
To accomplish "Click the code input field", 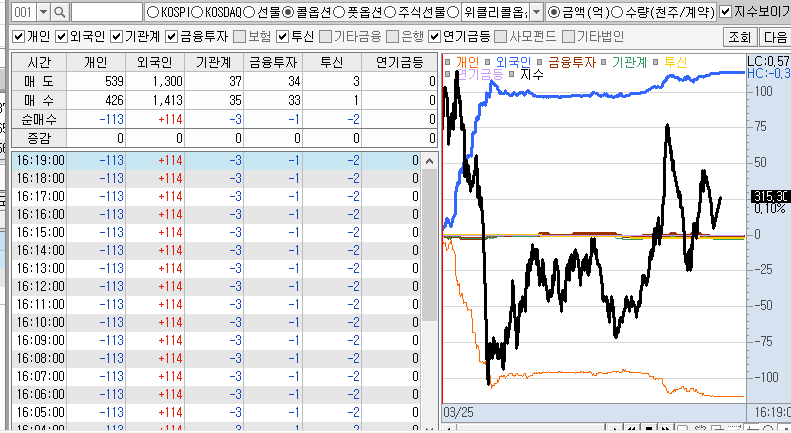I will [x=106, y=12].
